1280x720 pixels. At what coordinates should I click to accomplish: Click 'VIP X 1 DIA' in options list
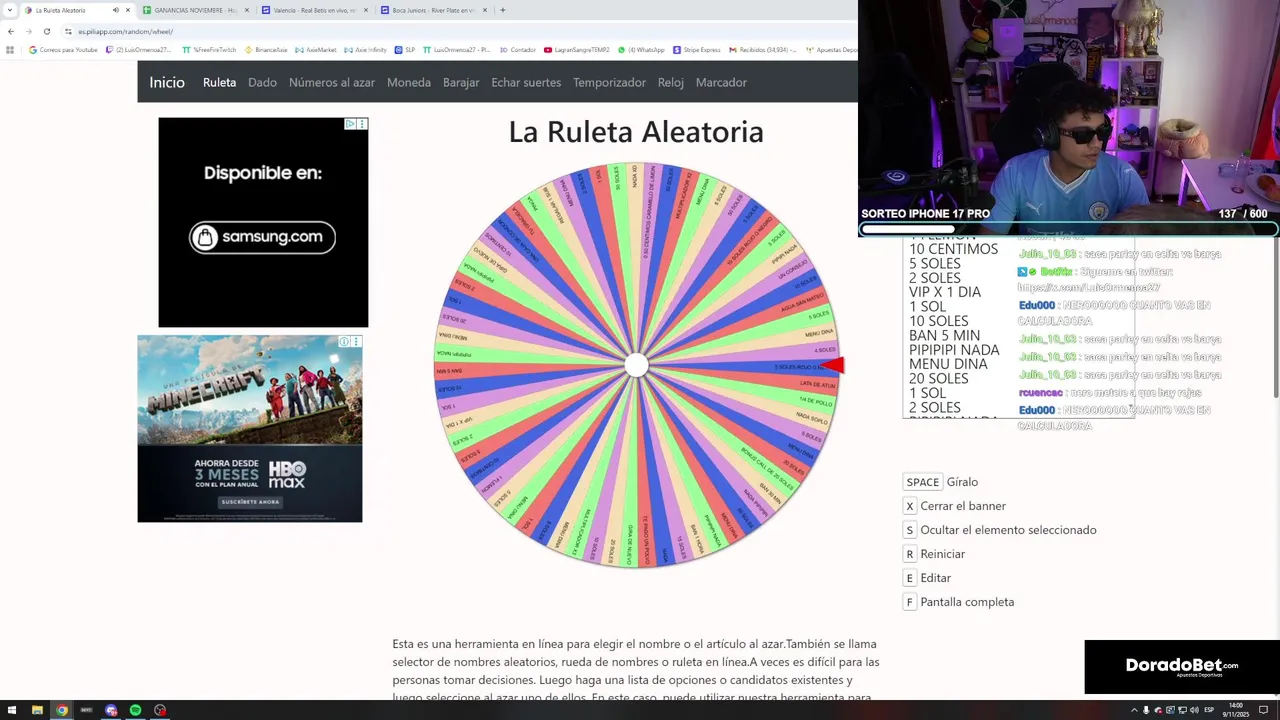pos(945,292)
